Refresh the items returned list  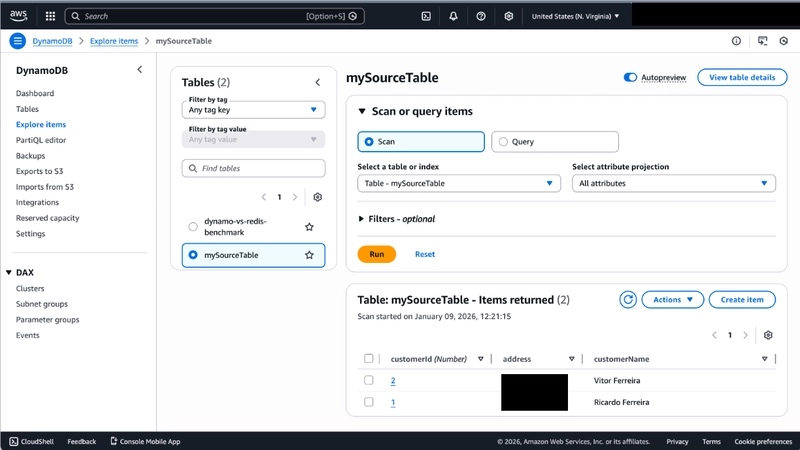coord(628,299)
